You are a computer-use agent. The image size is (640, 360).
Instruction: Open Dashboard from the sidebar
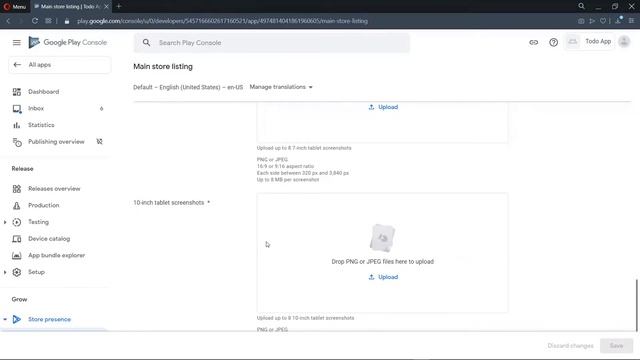coord(43,92)
